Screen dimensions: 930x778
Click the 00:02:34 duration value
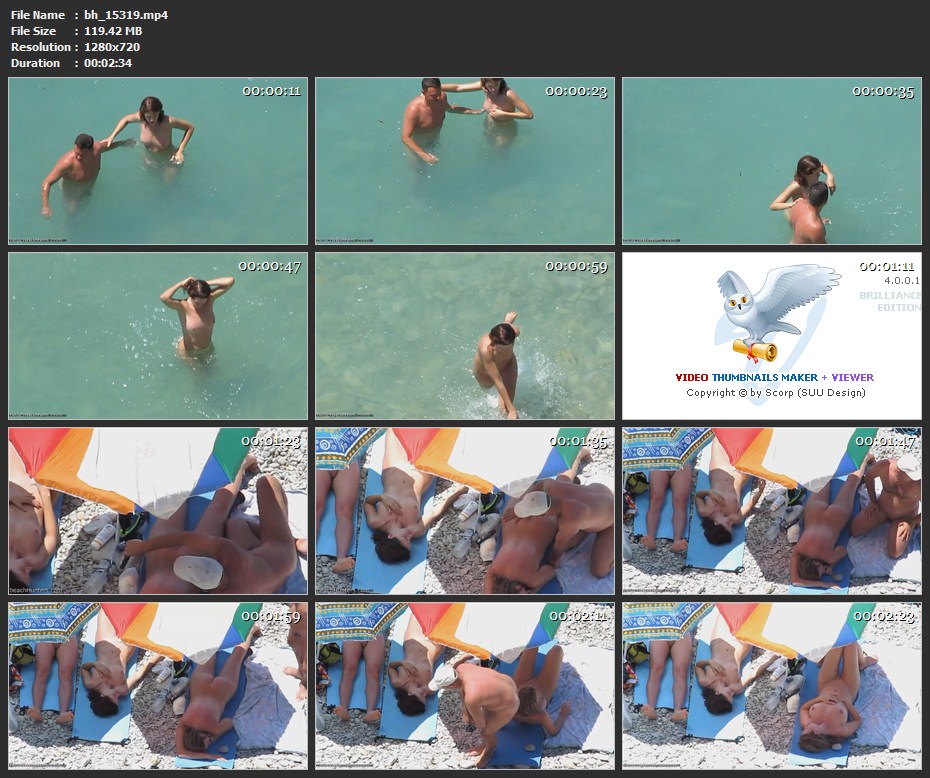[108, 63]
